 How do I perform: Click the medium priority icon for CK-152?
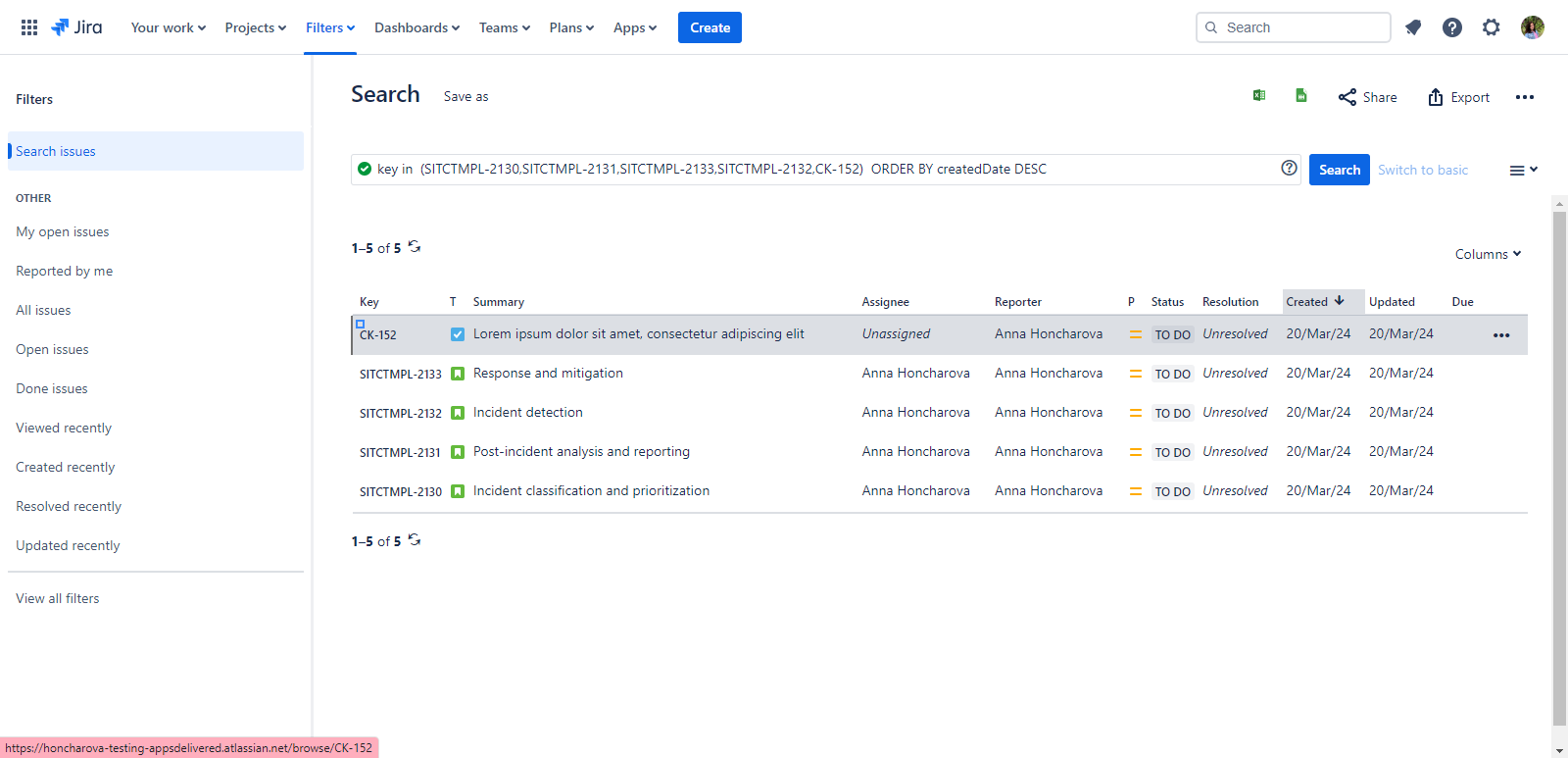pos(1136,334)
